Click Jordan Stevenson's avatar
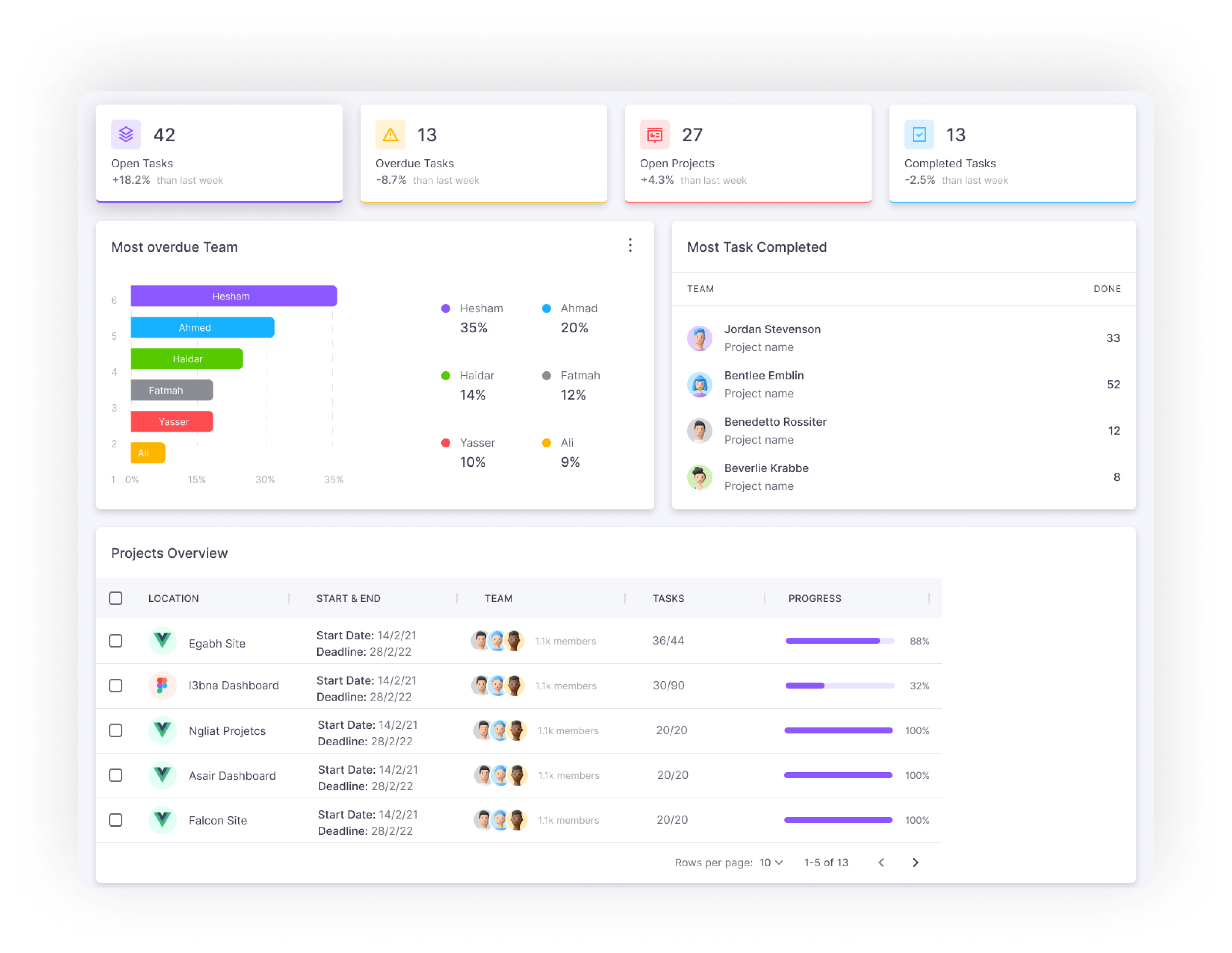The image size is (1232, 953). click(700, 338)
